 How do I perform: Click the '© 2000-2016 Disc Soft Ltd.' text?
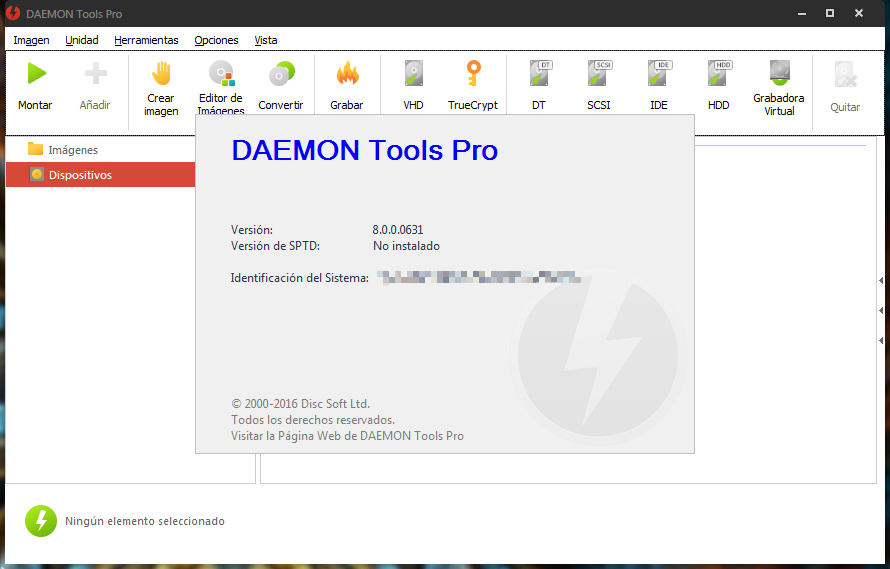tap(300, 404)
